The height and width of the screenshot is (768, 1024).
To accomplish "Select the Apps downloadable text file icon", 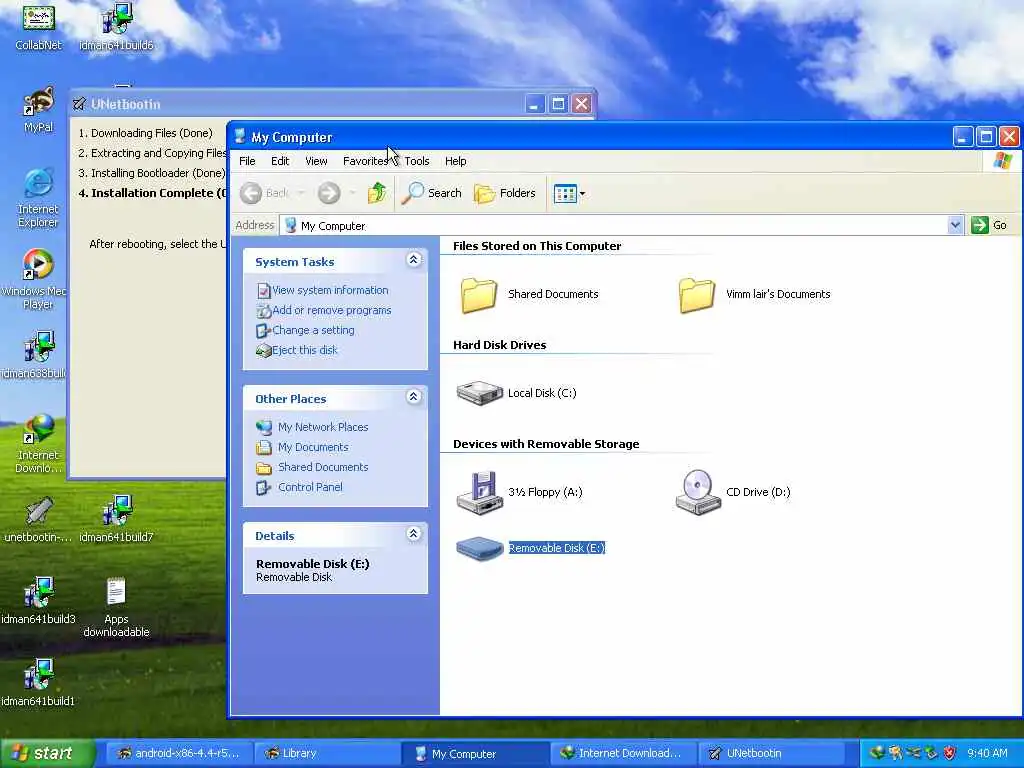I will pyautogui.click(x=116, y=607).
